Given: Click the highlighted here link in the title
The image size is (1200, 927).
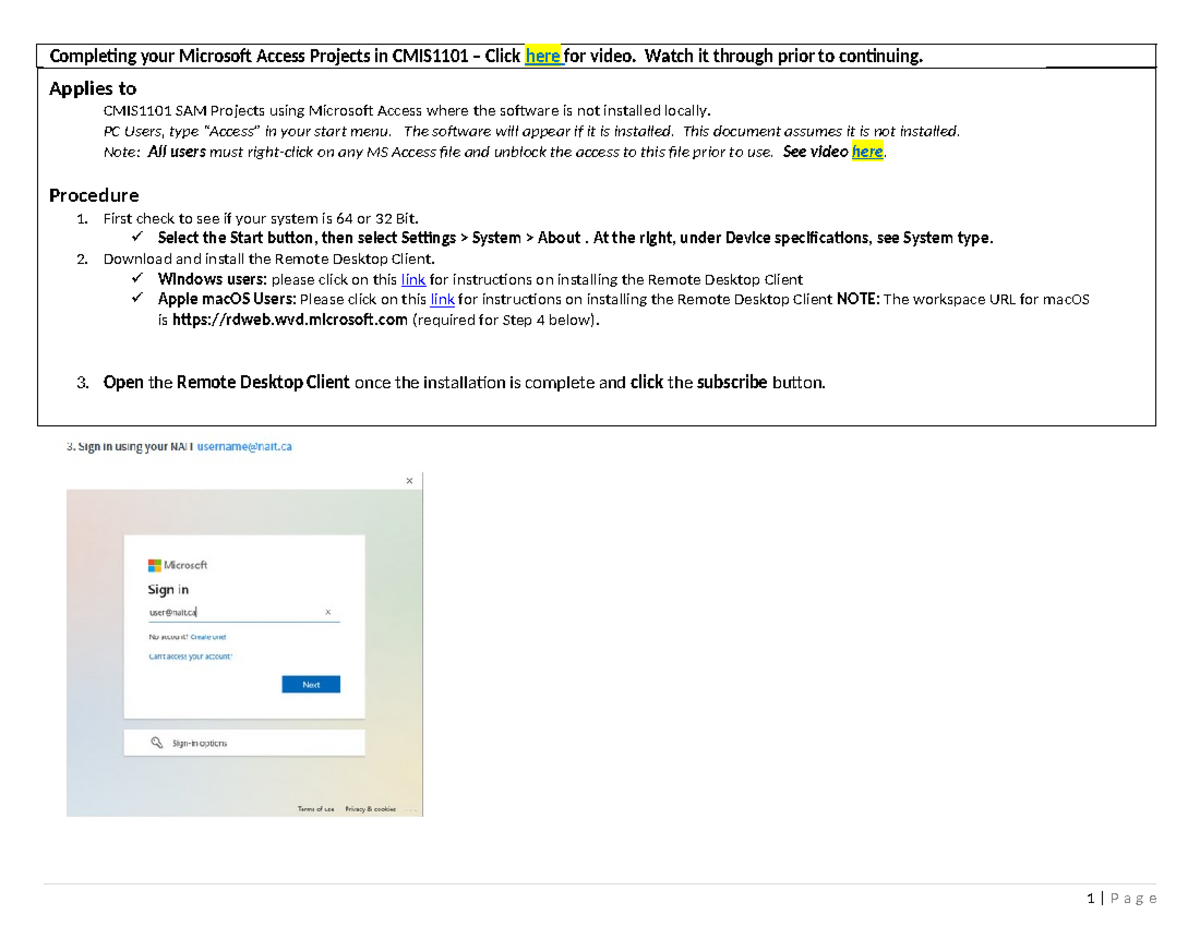Looking at the screenshot, I should coord(543,56).
